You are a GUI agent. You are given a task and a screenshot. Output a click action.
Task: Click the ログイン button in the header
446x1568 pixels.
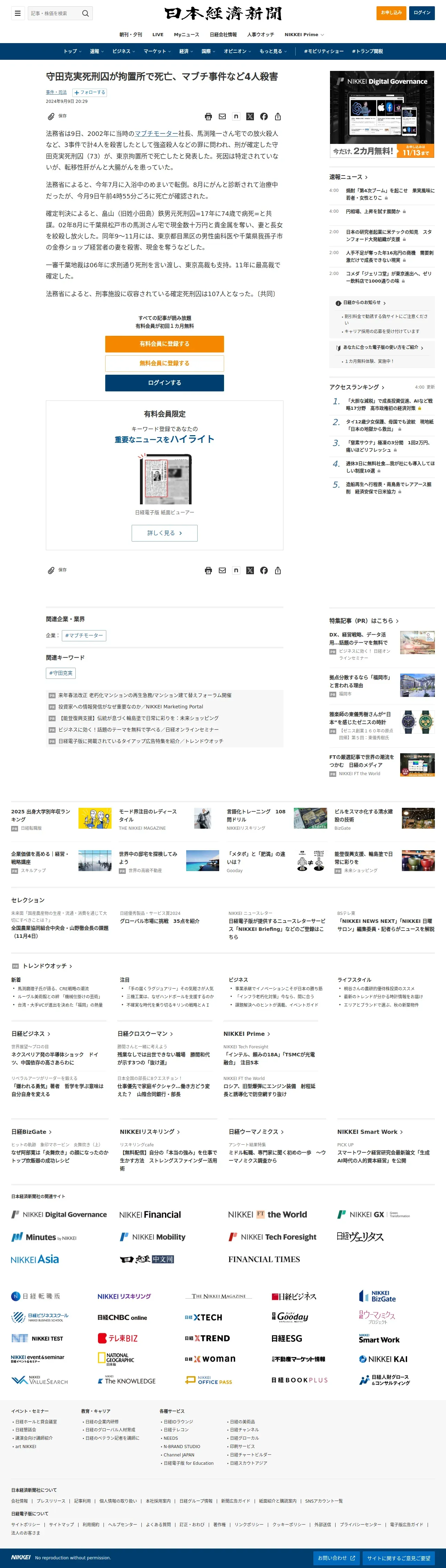422,13
